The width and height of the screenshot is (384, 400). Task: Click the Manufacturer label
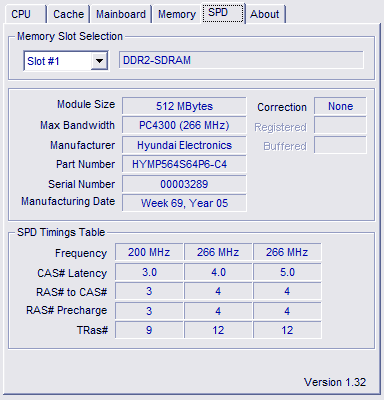[83, 145]
